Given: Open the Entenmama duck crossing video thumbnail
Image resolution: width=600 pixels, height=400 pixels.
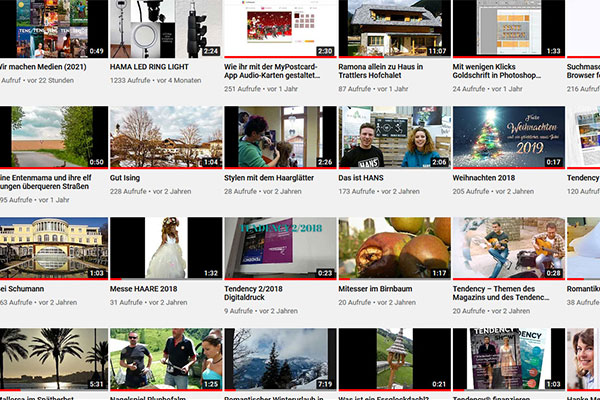Looking at the screenshot, I should click(54, 137).
